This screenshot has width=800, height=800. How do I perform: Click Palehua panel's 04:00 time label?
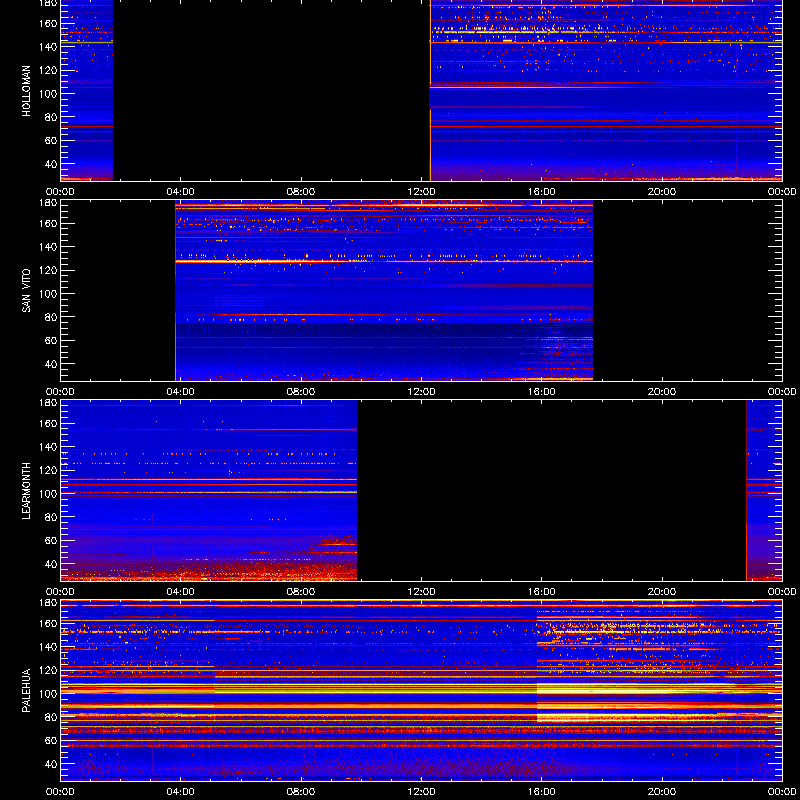click(x=181, y=792)
